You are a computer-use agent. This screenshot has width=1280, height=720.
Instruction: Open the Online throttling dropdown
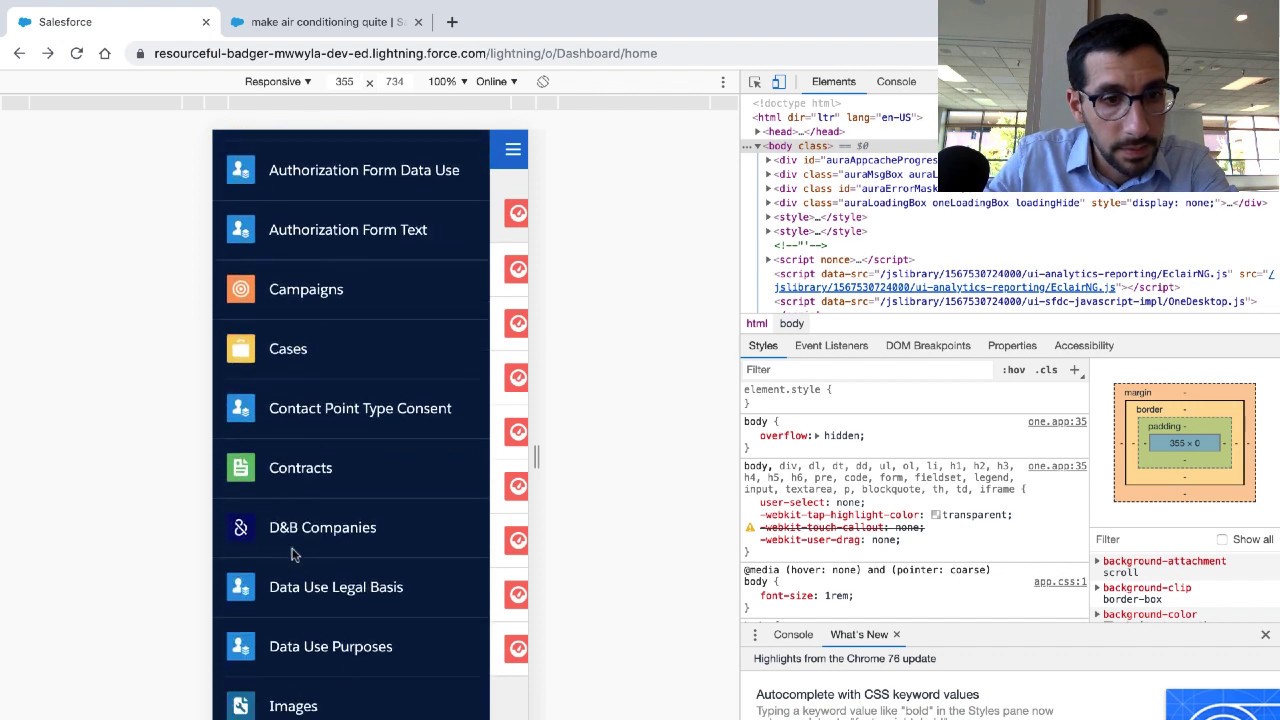(x=497, y=82)
